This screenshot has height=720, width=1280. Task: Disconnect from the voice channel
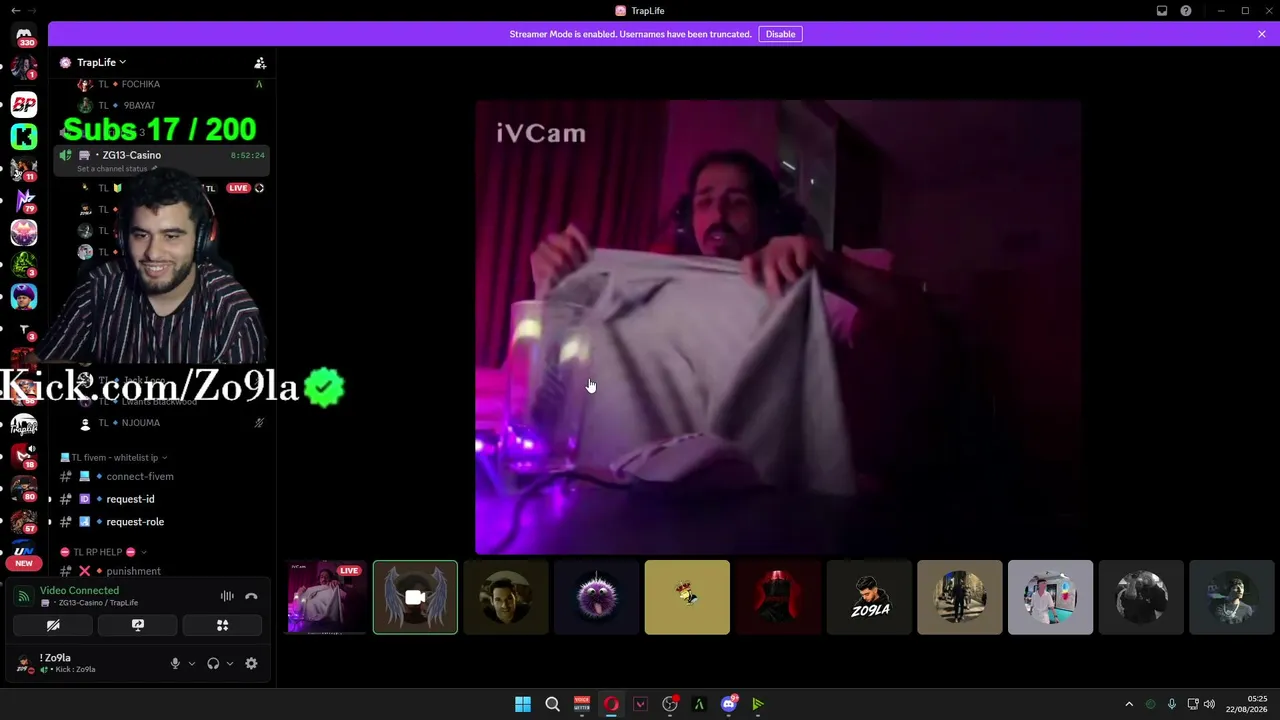coord(251,596)
